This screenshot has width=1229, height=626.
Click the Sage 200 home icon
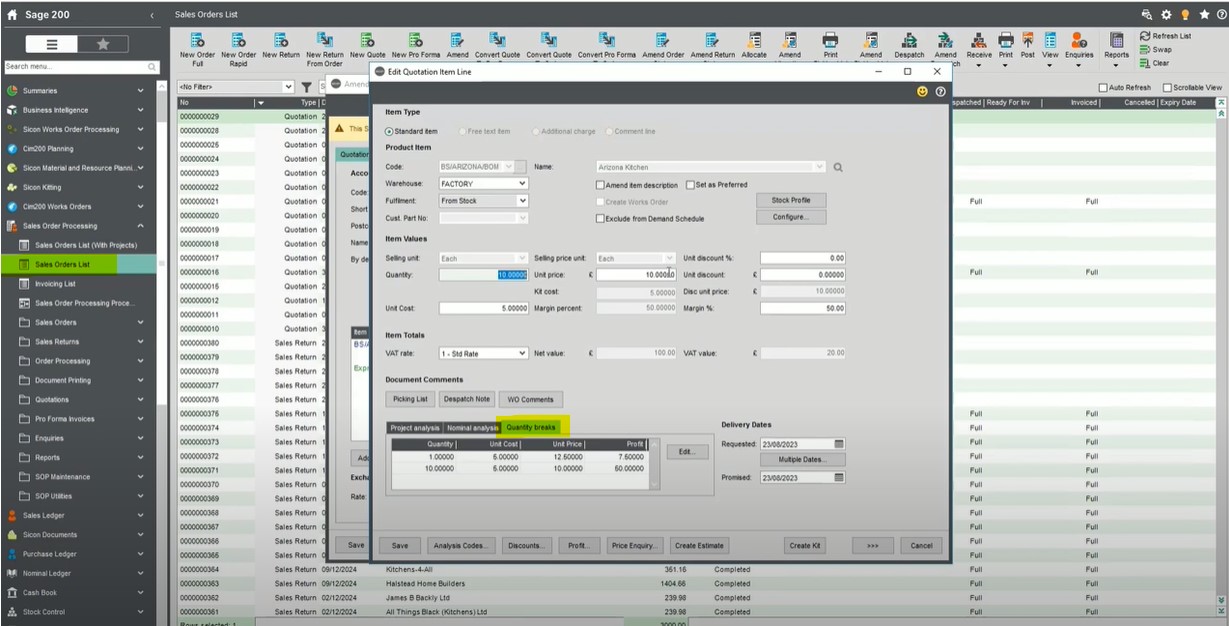point(11,15)
